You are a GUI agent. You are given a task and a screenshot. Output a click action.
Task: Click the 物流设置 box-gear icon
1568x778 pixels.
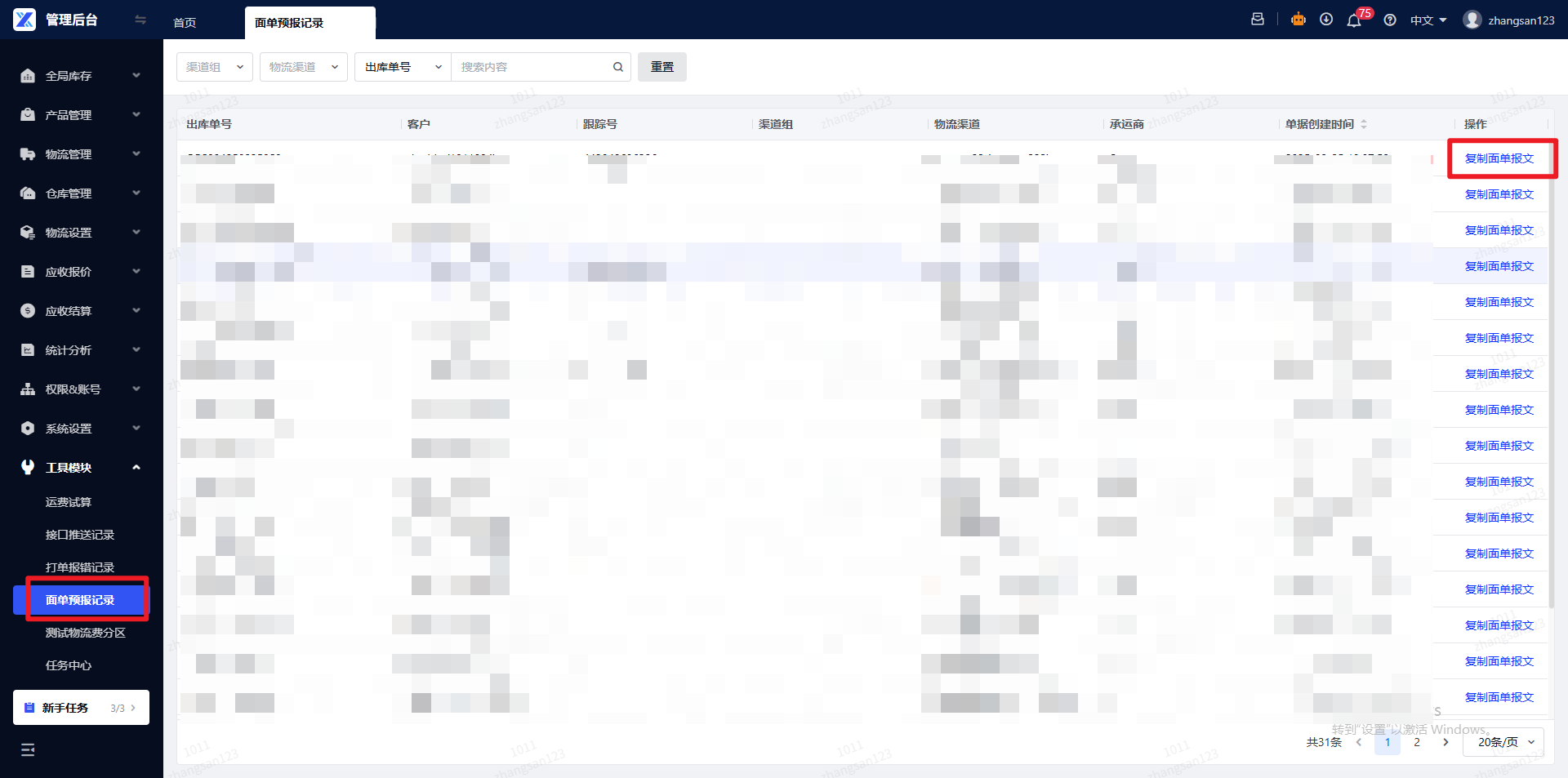[x=28, y=233]
